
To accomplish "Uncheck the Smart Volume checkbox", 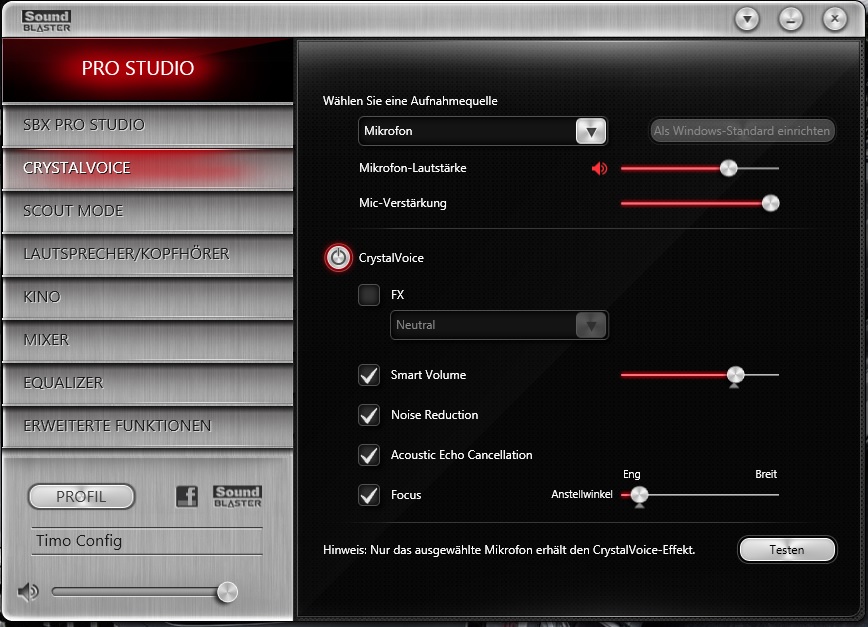I will [x=369, y=375].
